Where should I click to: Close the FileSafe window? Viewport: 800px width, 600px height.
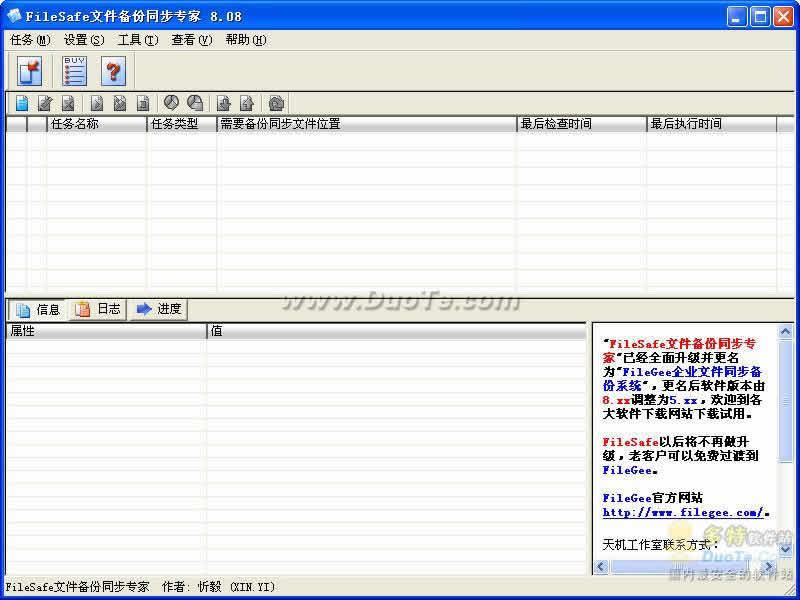(x=783, y=16)
